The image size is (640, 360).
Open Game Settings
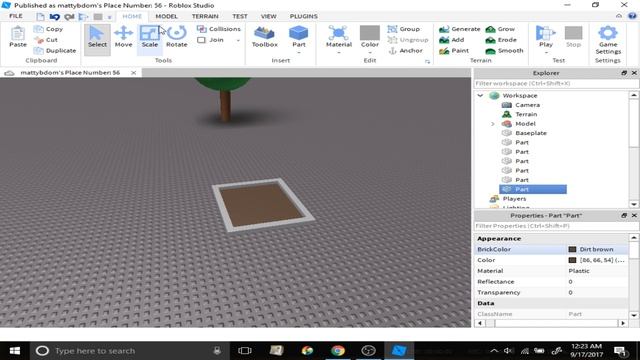point(608,40)
